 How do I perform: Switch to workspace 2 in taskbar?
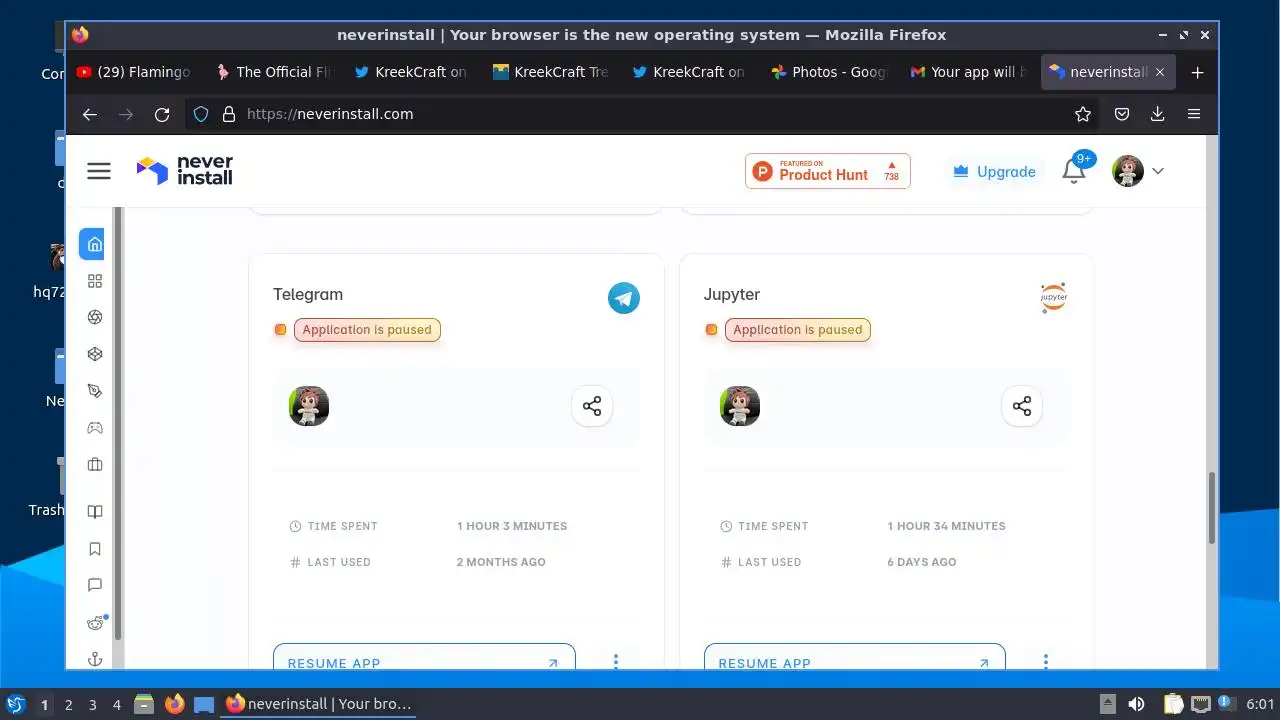(x=69, y=705)
